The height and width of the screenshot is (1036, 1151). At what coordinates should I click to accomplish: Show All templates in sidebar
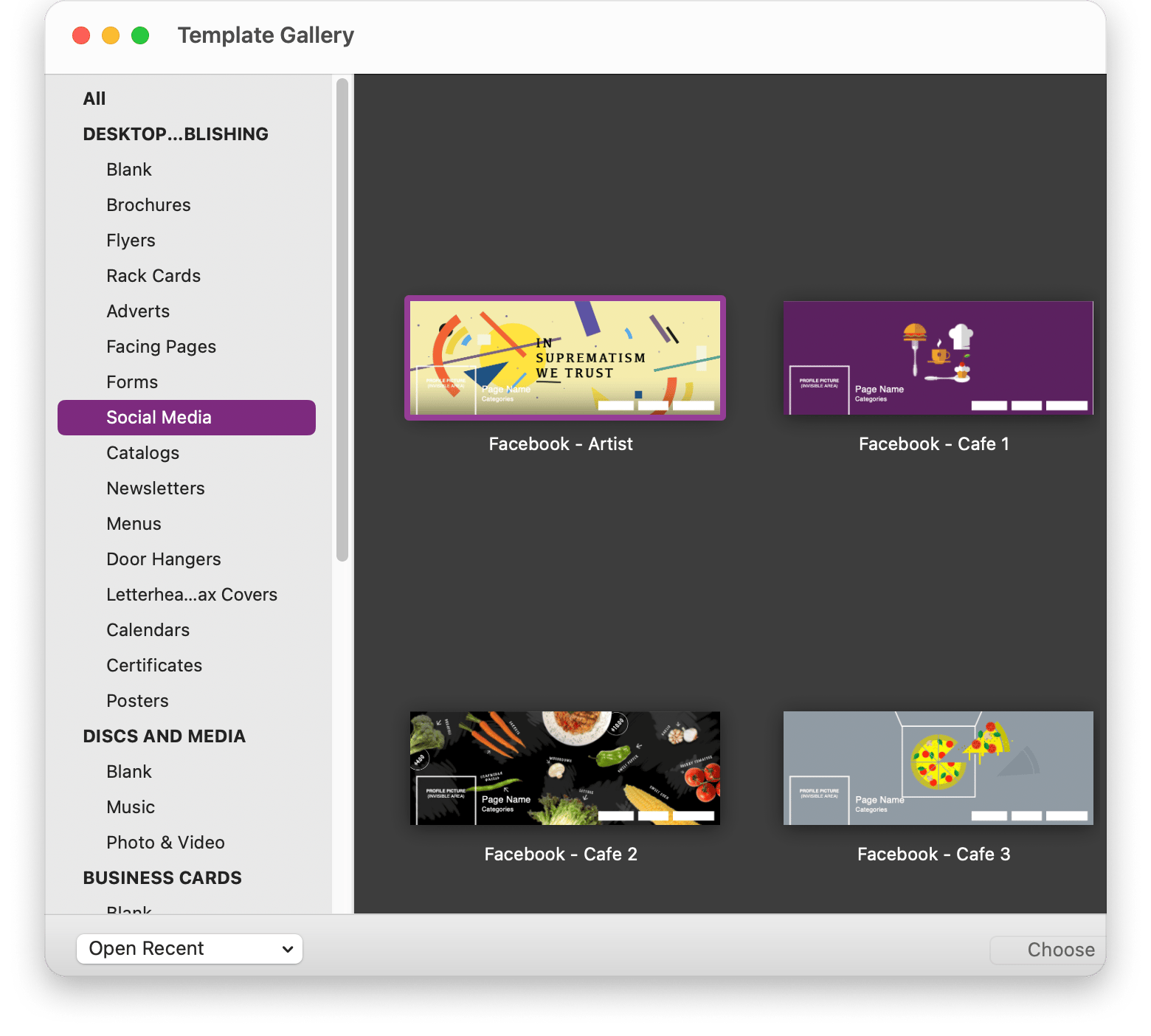[x=94, y=99]
